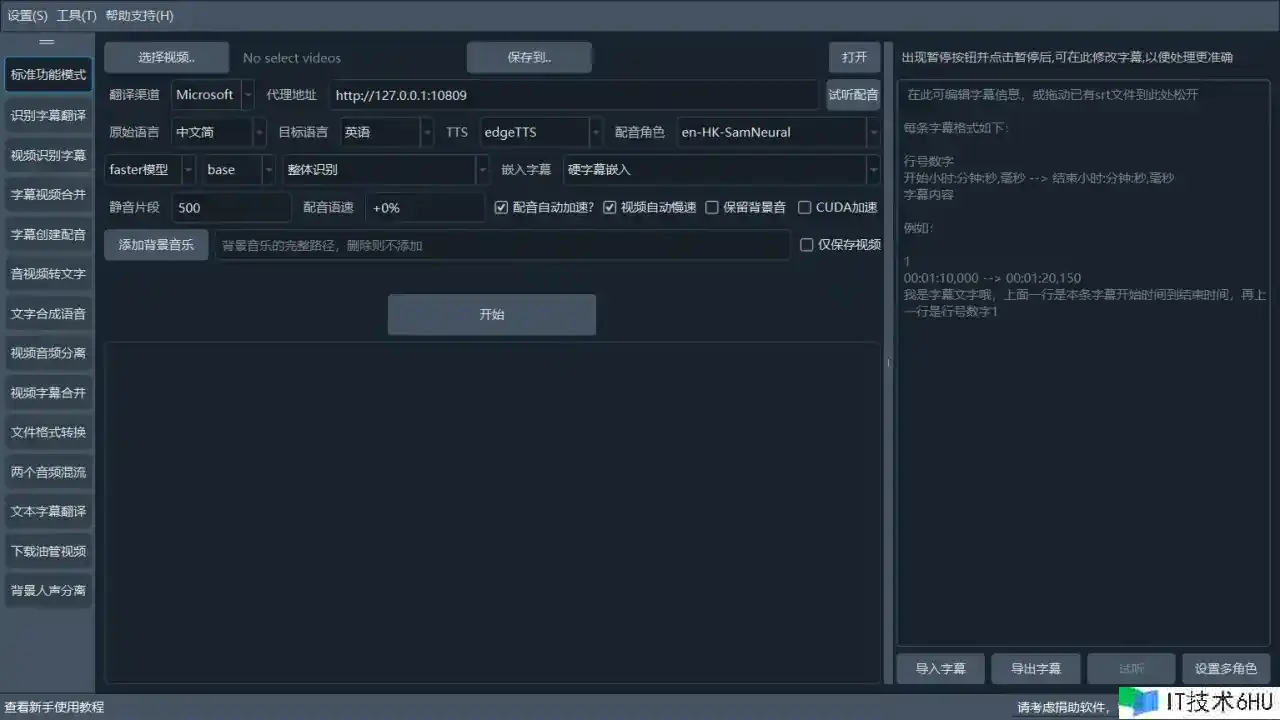The image size is (1280, 720).
Task: Click the 选择视频 button
Action: pyautogui.click(x=166, y=57)
